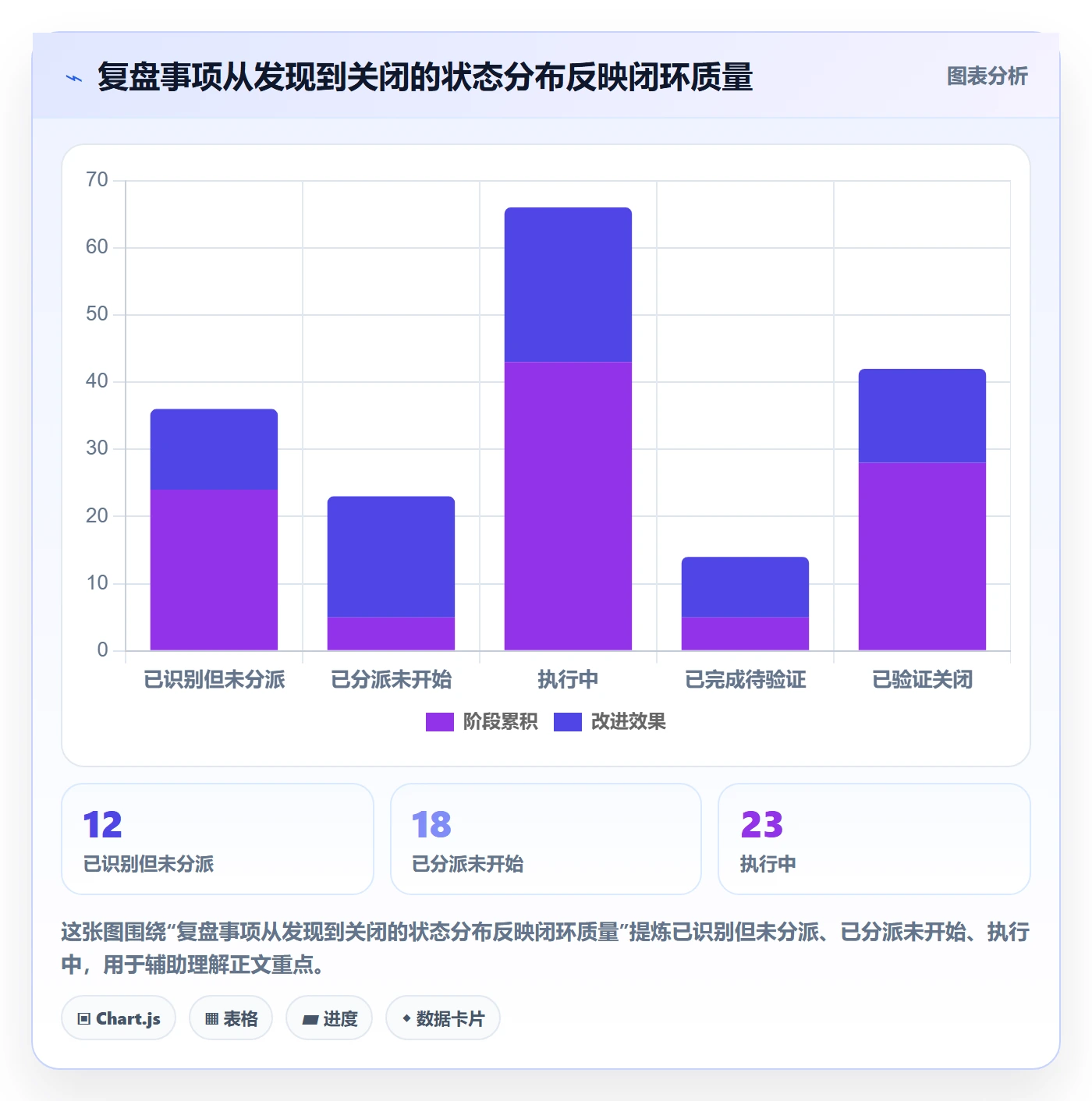Click the 阶段累积 legend label

[500, 722]
